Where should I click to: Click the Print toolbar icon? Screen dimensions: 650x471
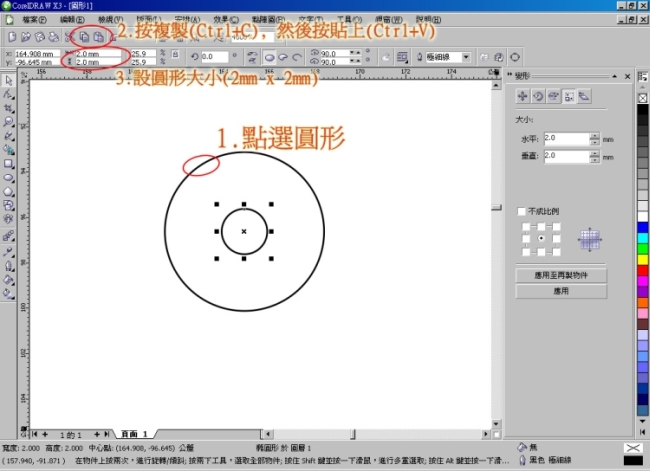[53, 37]
